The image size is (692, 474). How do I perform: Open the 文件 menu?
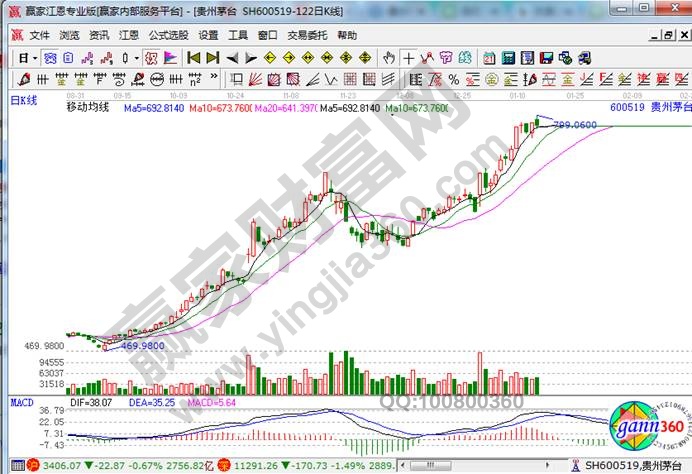tap(39, 35)
